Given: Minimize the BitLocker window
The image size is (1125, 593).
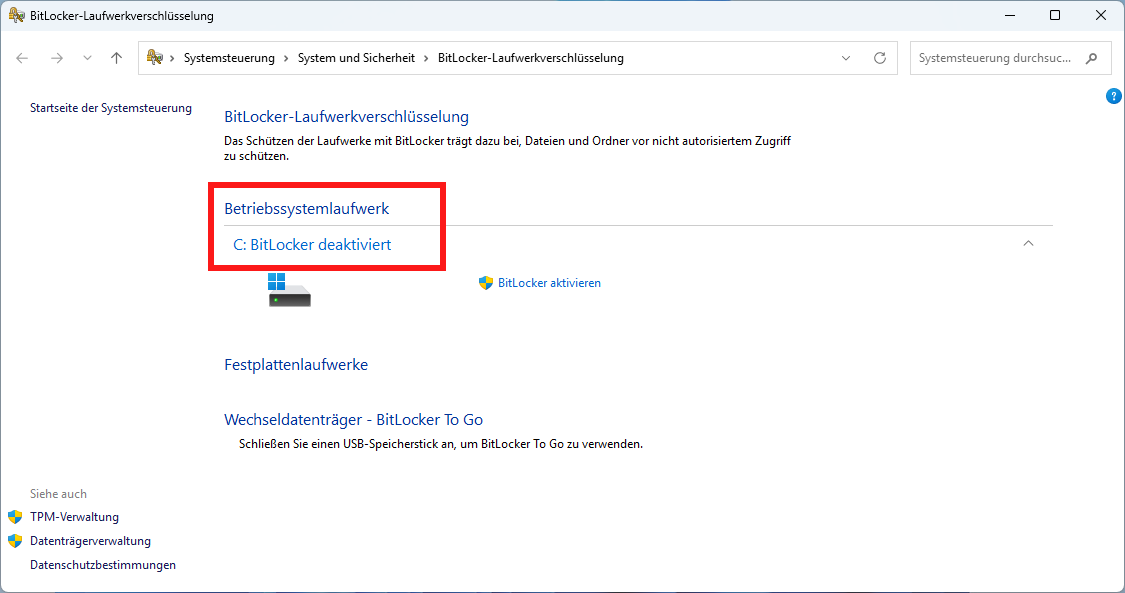Looking at the screenshot, I should click(x=1009, y=15).
